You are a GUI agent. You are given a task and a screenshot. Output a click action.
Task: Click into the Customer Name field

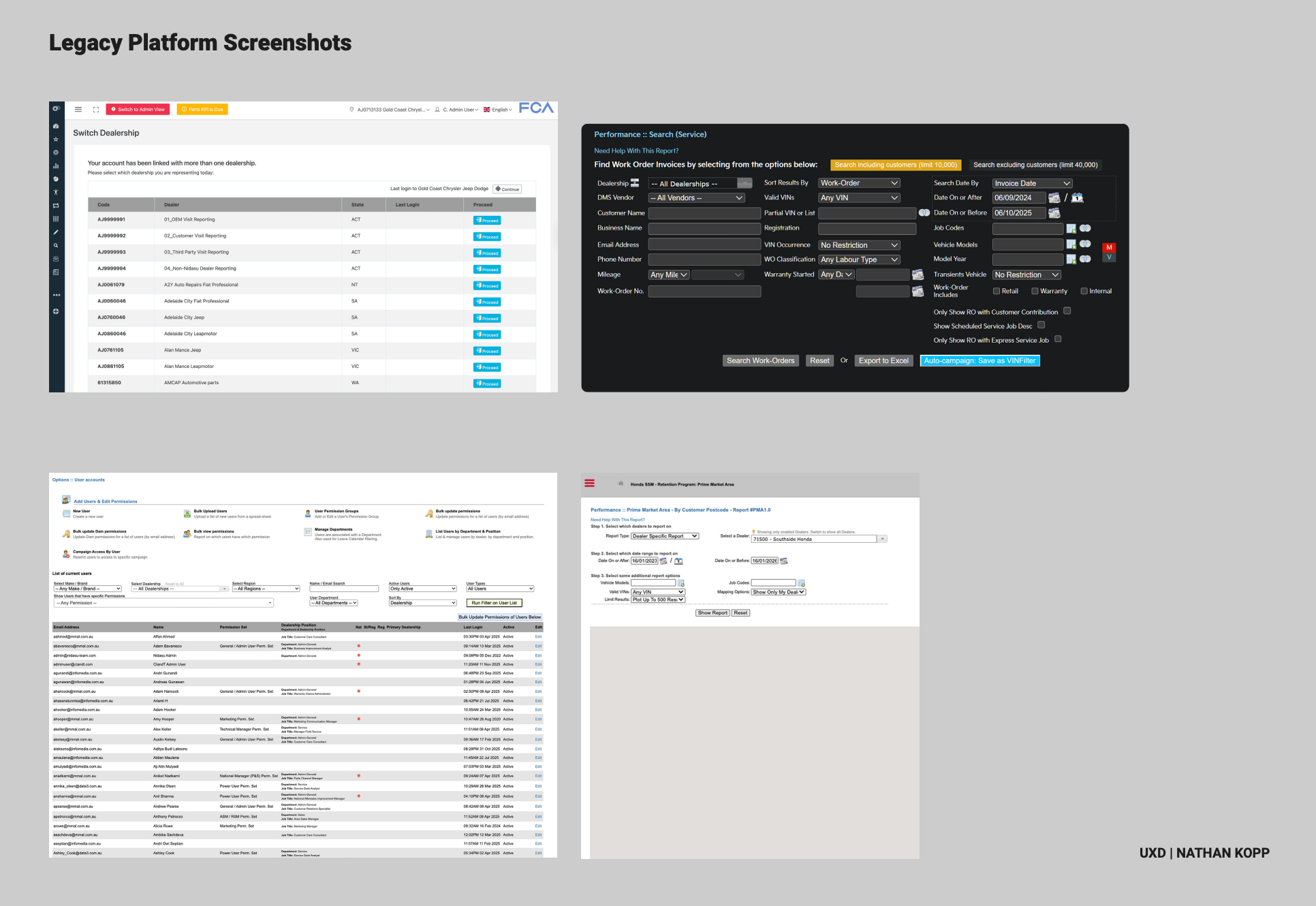tap(704, 213)
